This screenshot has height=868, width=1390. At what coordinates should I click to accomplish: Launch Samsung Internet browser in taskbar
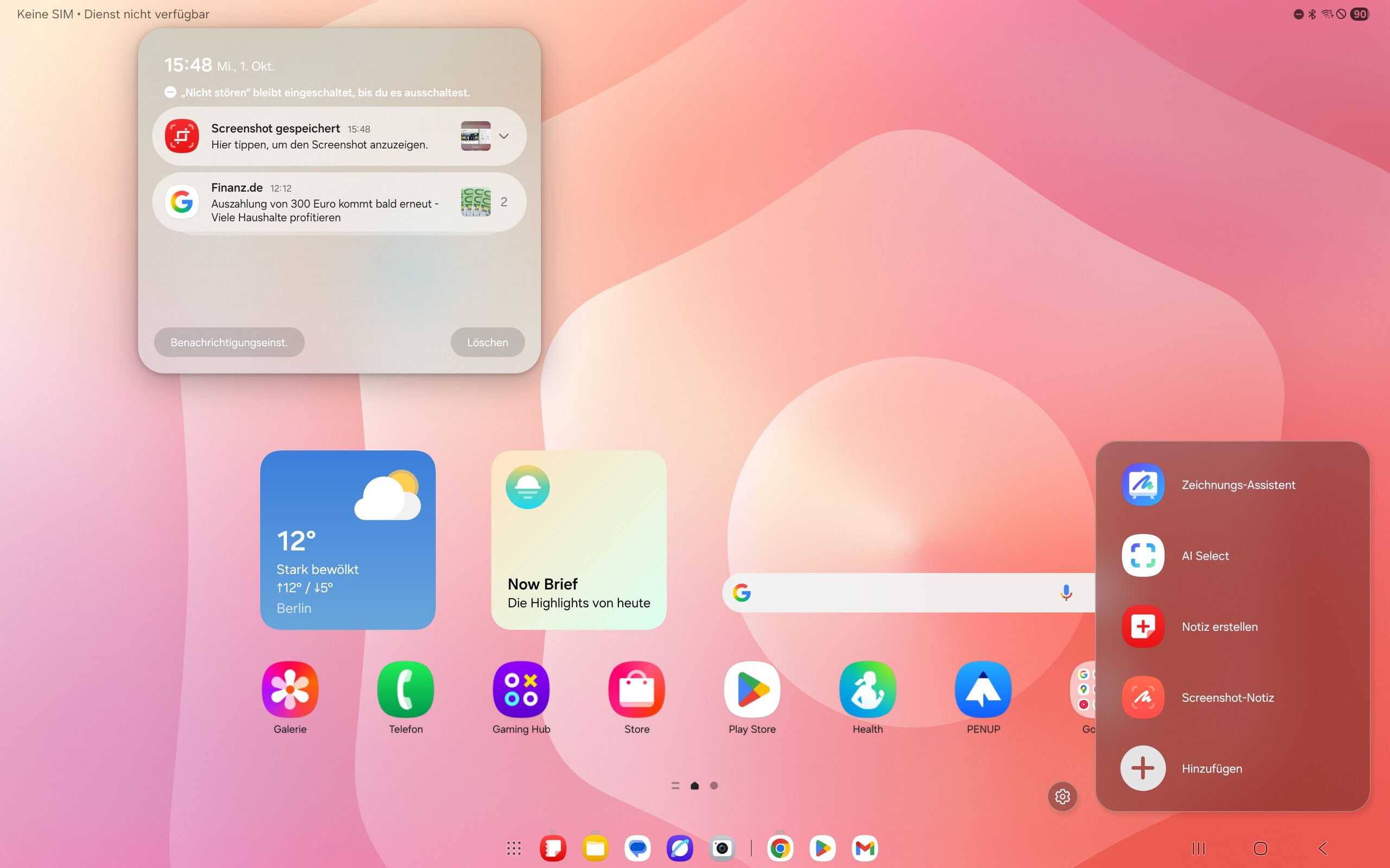coord(679,848)
